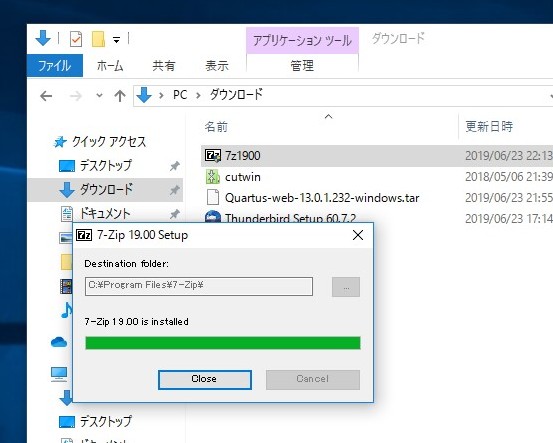
Task: Select the cutwin file
Action: (x=243, y=177)
